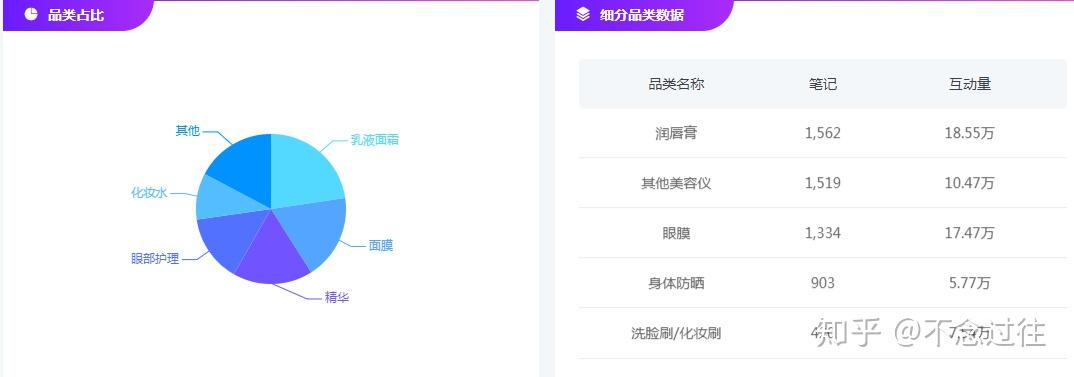Select the 其他美容仪 category cell
Viewport: 1074px width, 377px height.
(676, 183)
